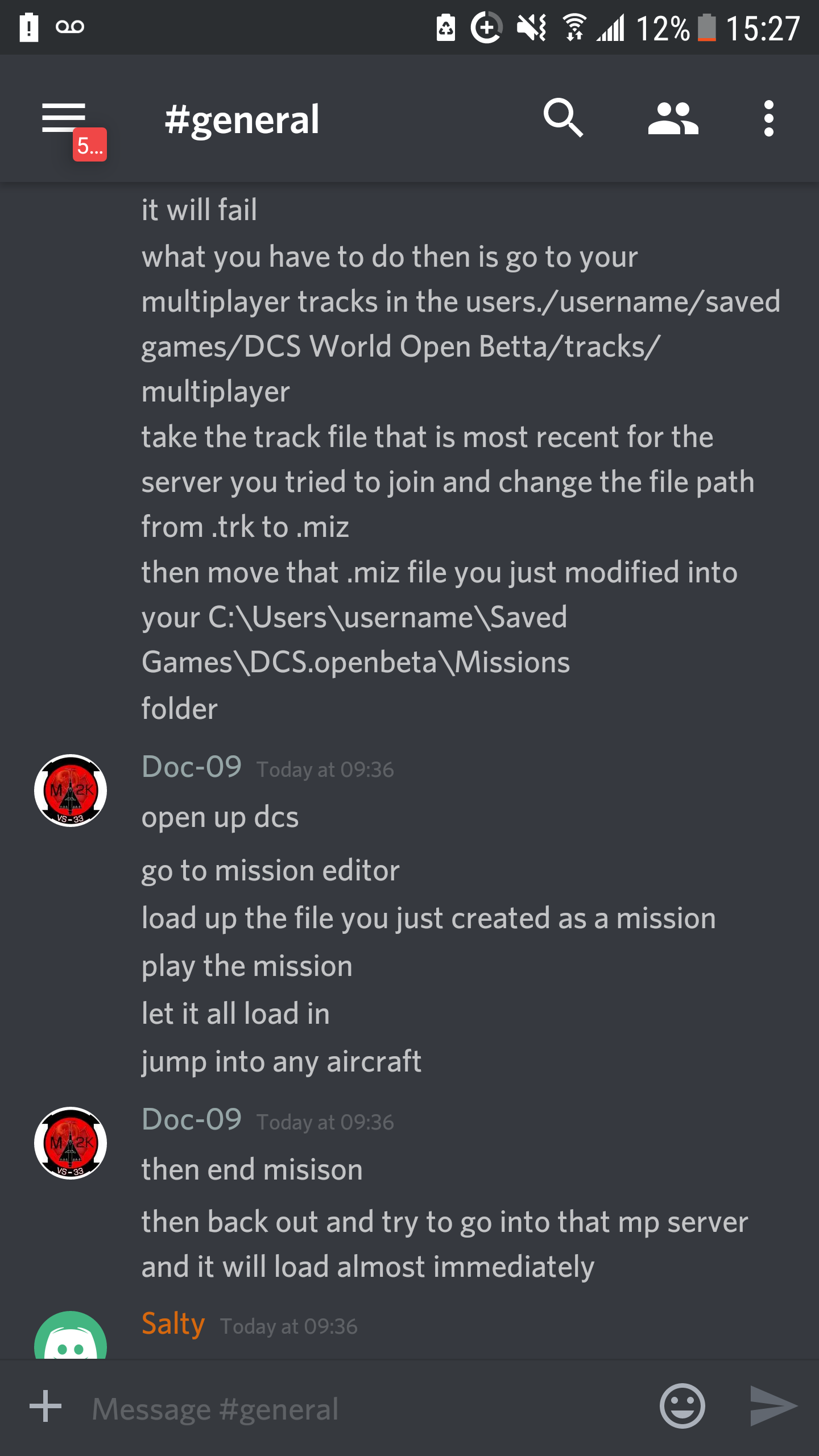Open search in #general channel
819x1456 pixels.
pos(563,118)
